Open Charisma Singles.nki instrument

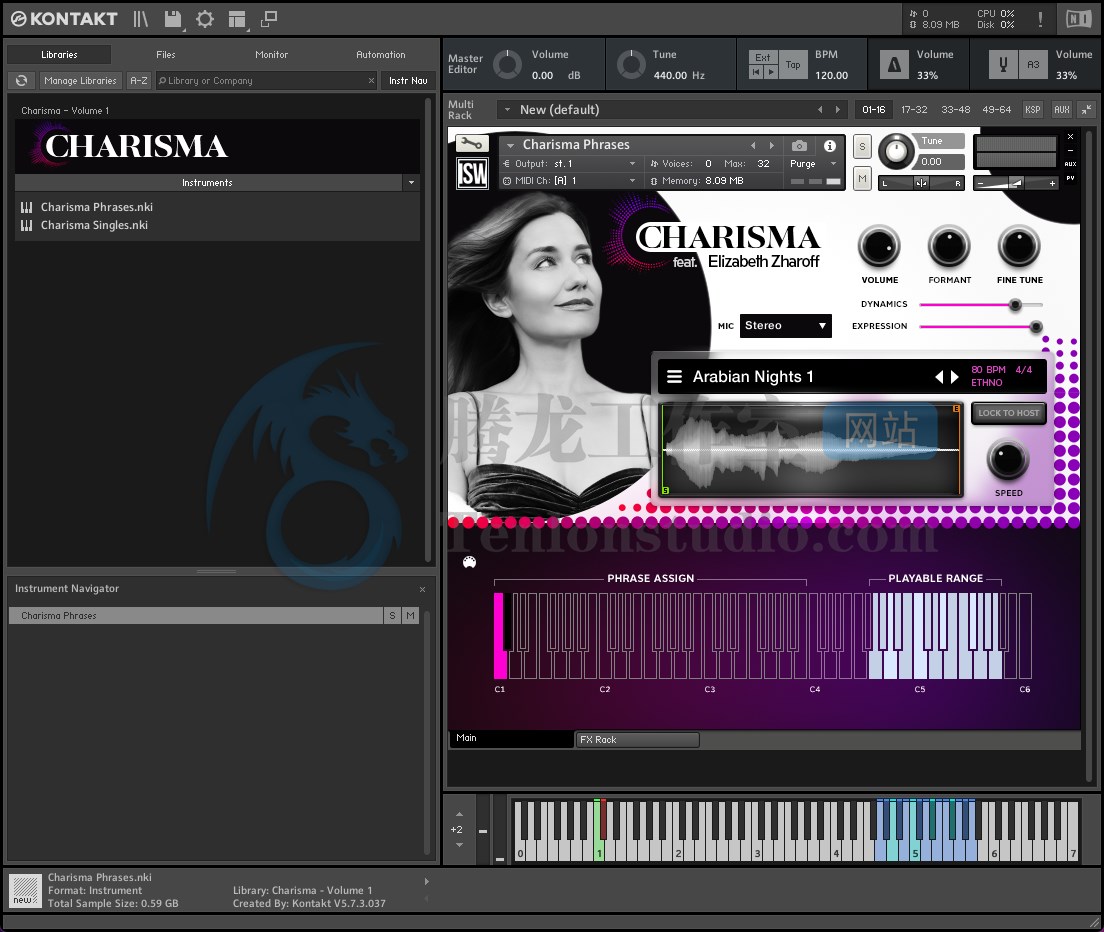click(94, 225)
